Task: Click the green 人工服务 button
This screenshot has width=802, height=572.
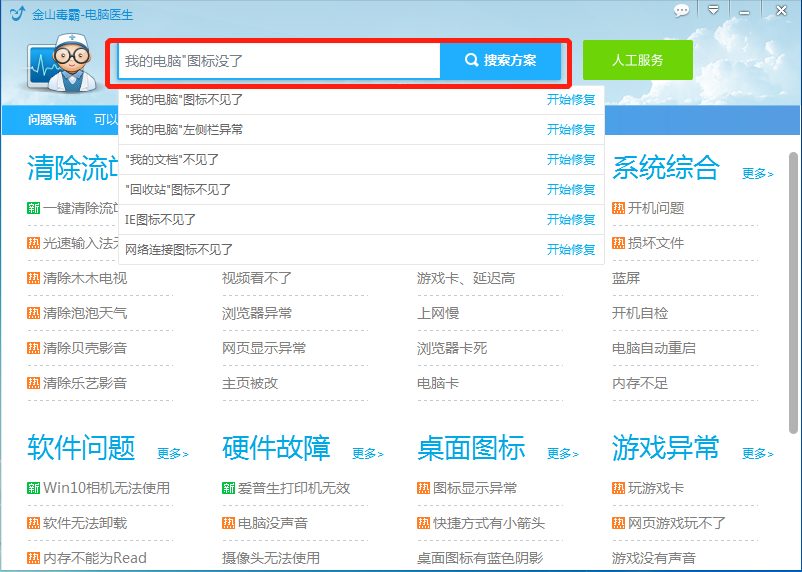Action: coord(638,60)
